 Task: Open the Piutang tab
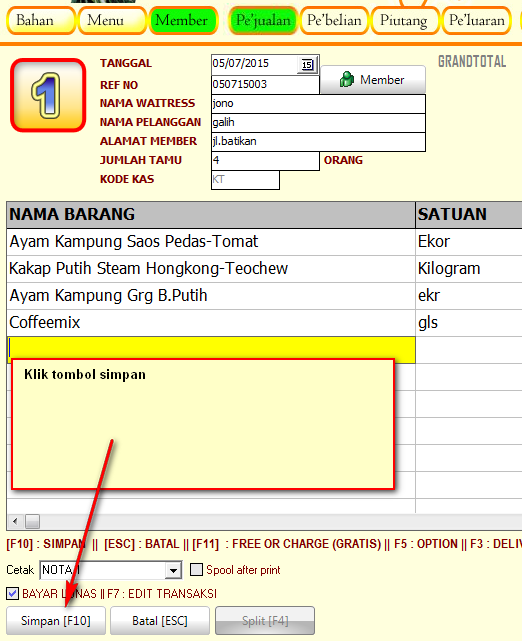point(405,20)
